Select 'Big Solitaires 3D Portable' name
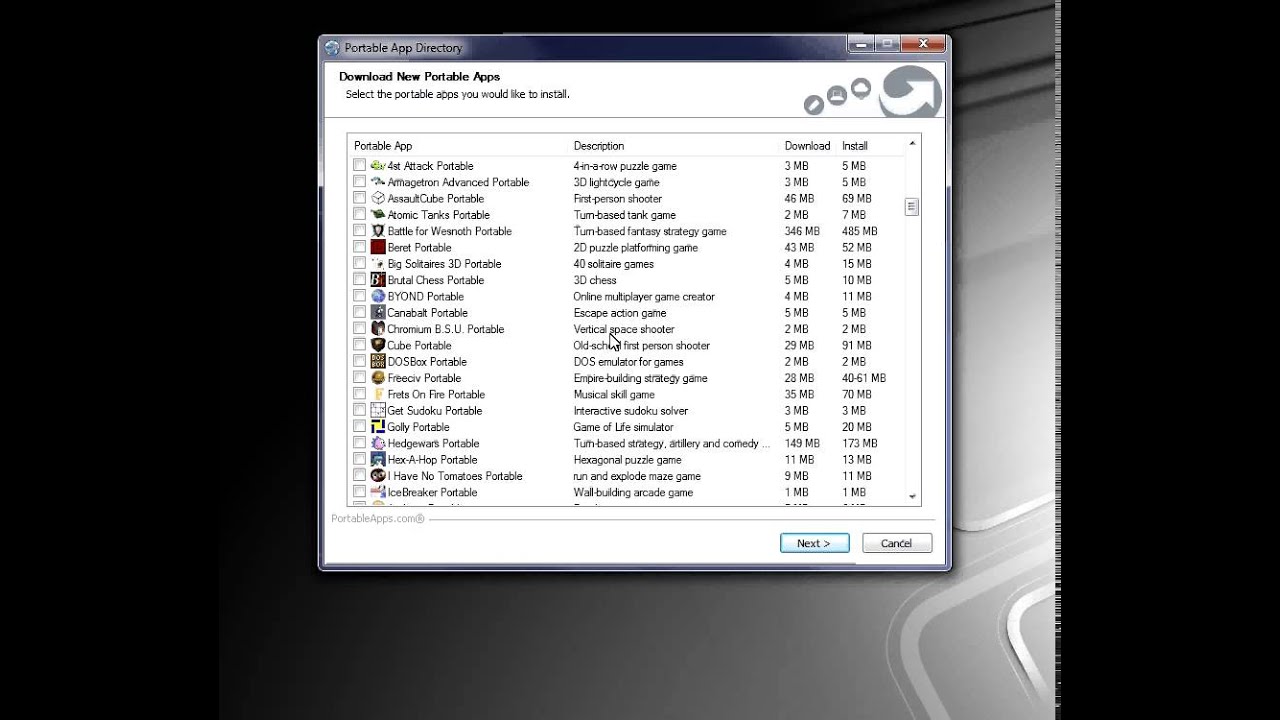This screenshot has height=720, width=1280. 444,264
